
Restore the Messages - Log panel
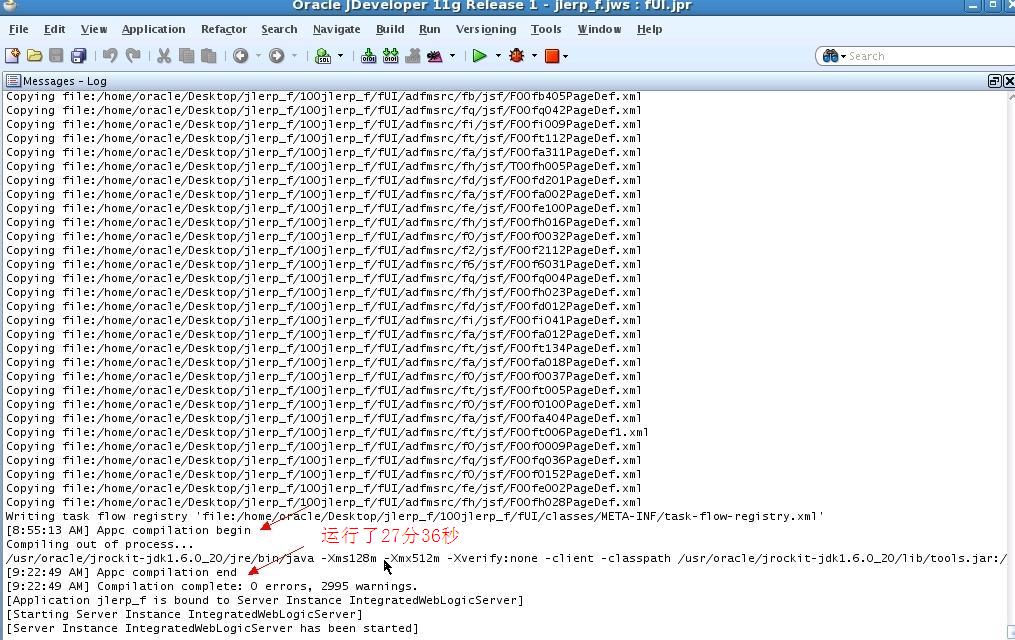994,81
